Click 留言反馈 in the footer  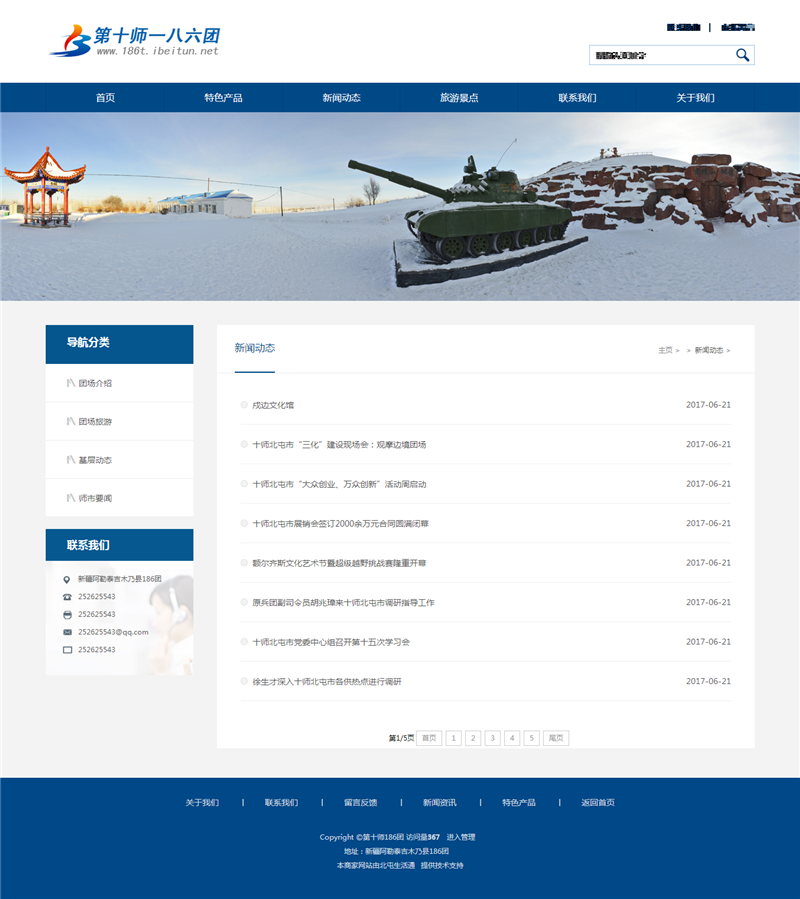pyautogui.click(x=360, y=802)
